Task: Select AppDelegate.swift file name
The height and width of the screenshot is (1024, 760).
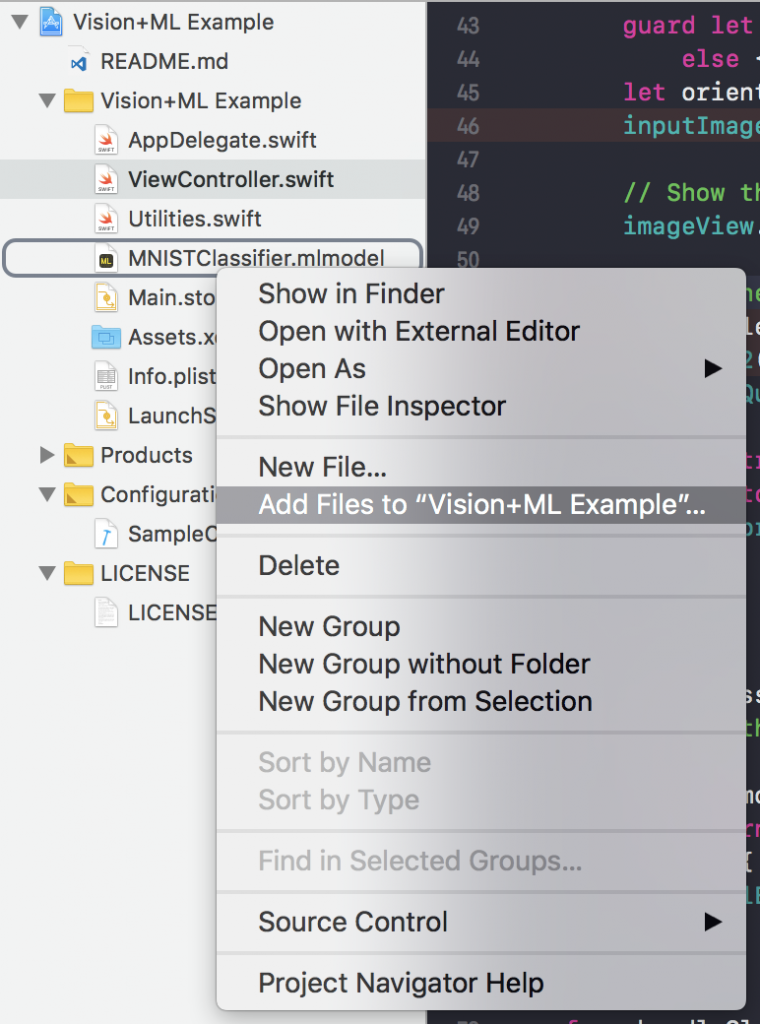Action: point(223,140)
